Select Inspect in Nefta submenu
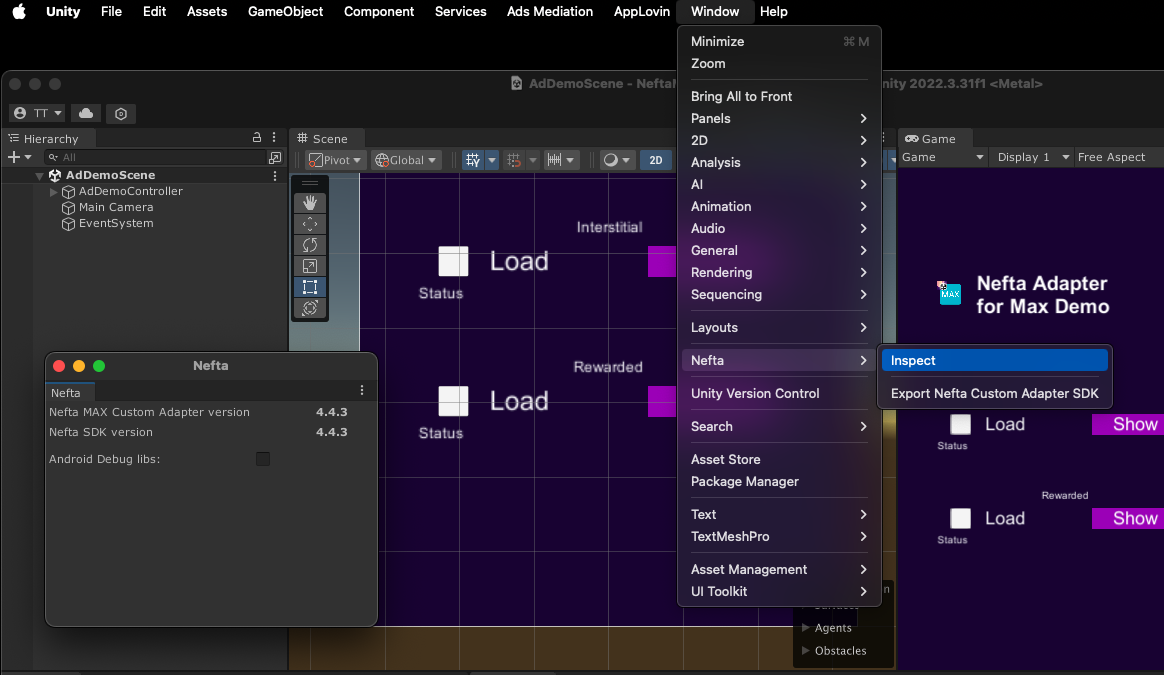1164x675 pixels. pyautogui.click(x=994, y=360)
